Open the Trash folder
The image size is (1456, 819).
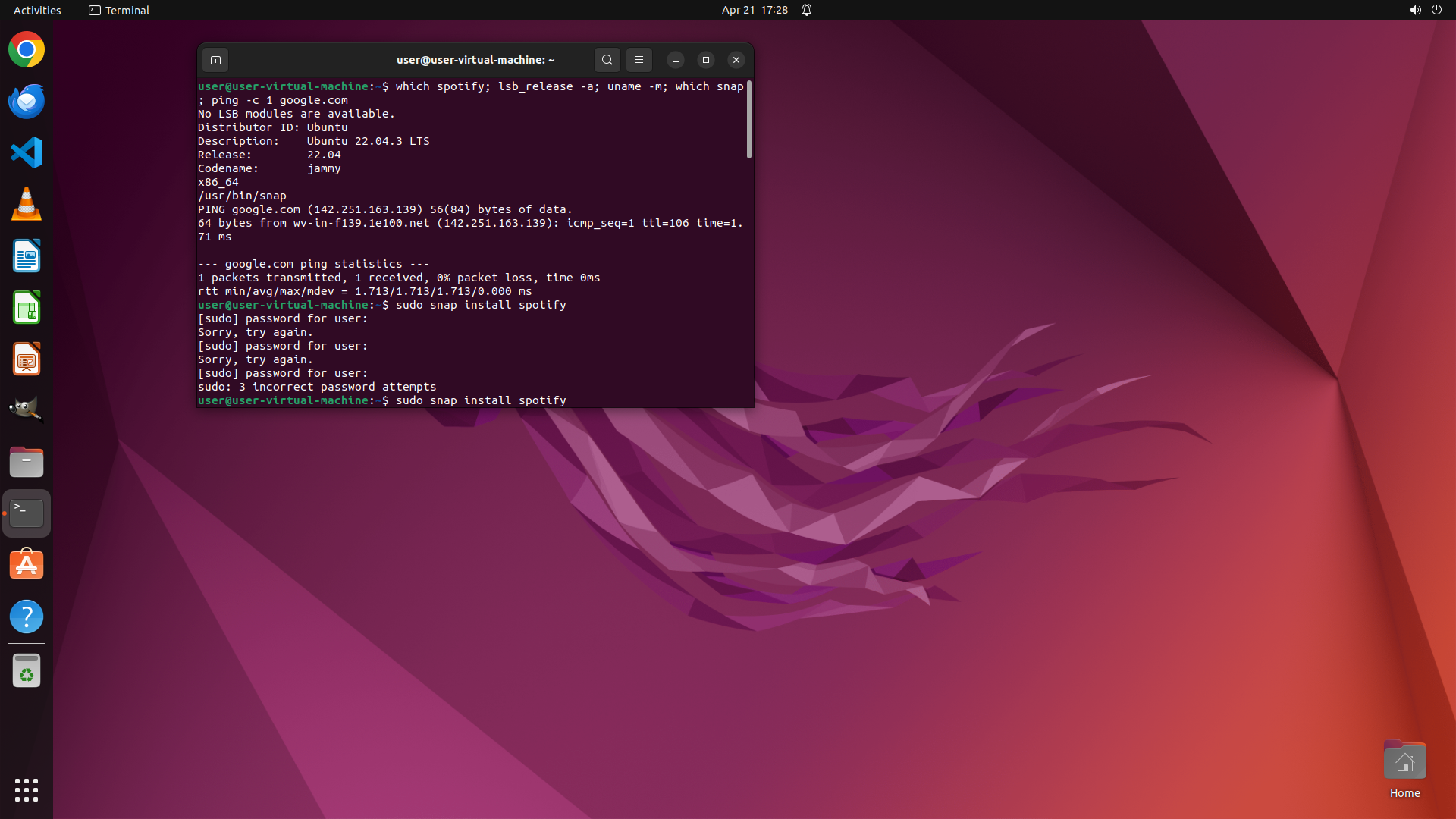[x=27, y=671]
